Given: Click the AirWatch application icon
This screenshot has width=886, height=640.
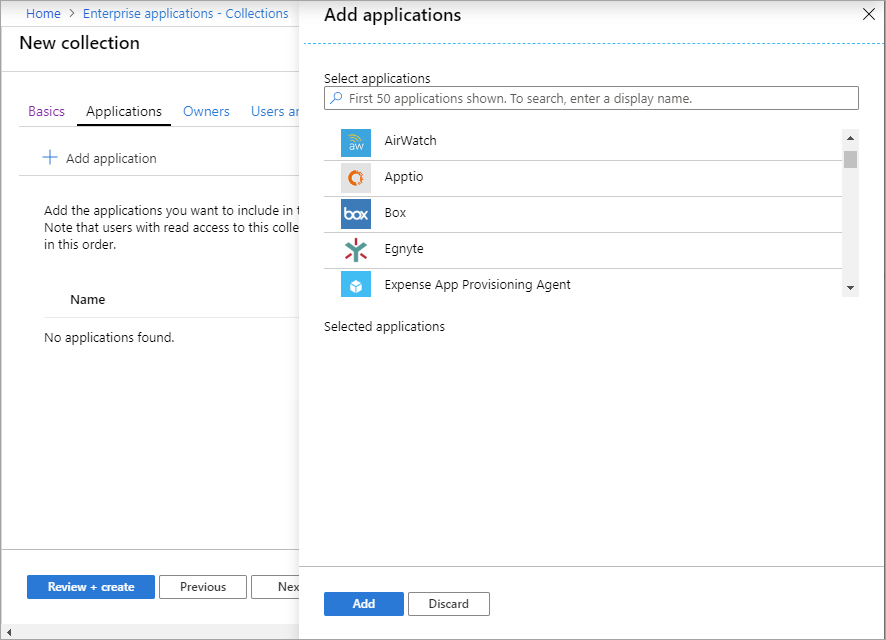Looking at the screenshot, I should tap(355, 142).
